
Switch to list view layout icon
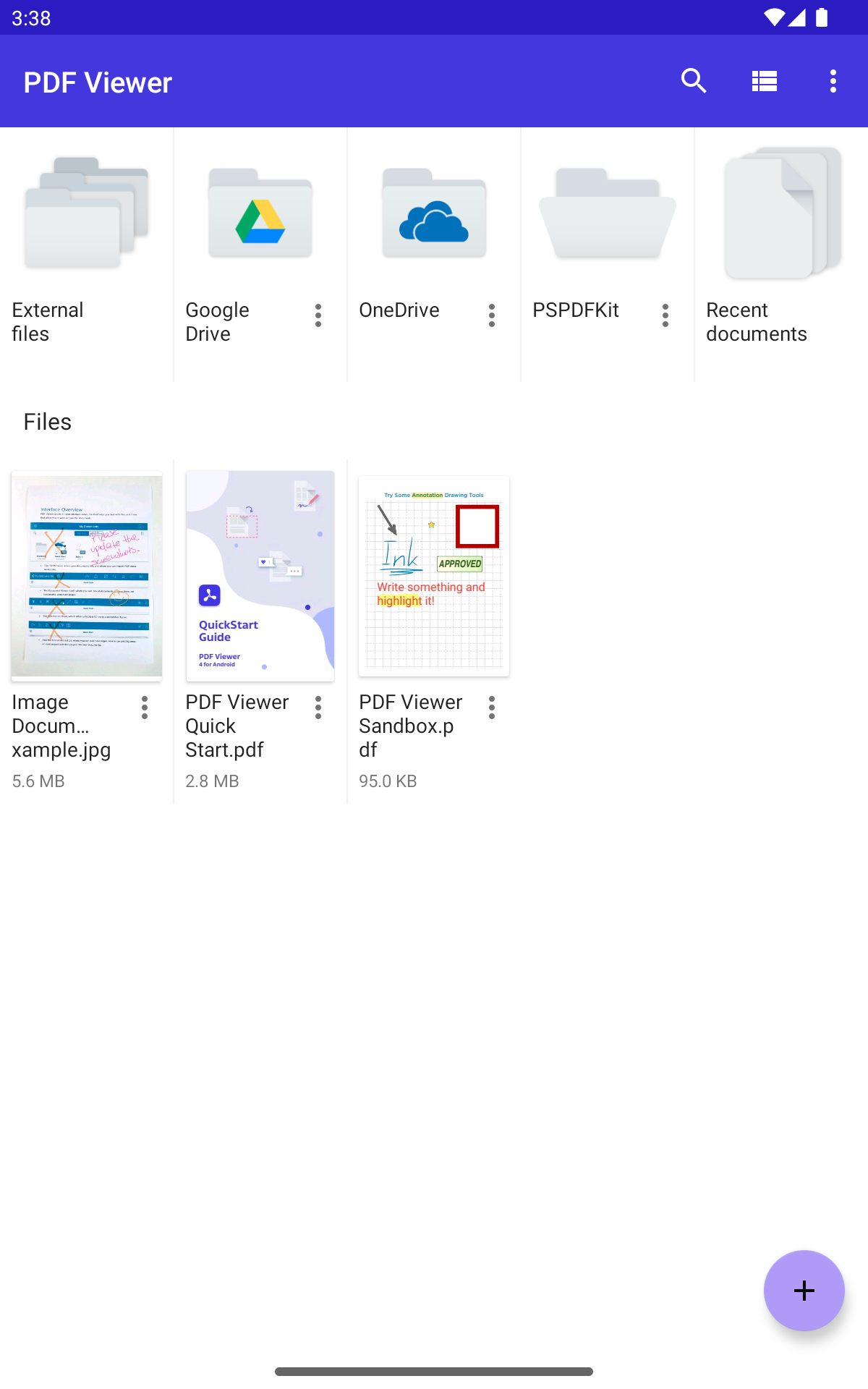(764, 81)
